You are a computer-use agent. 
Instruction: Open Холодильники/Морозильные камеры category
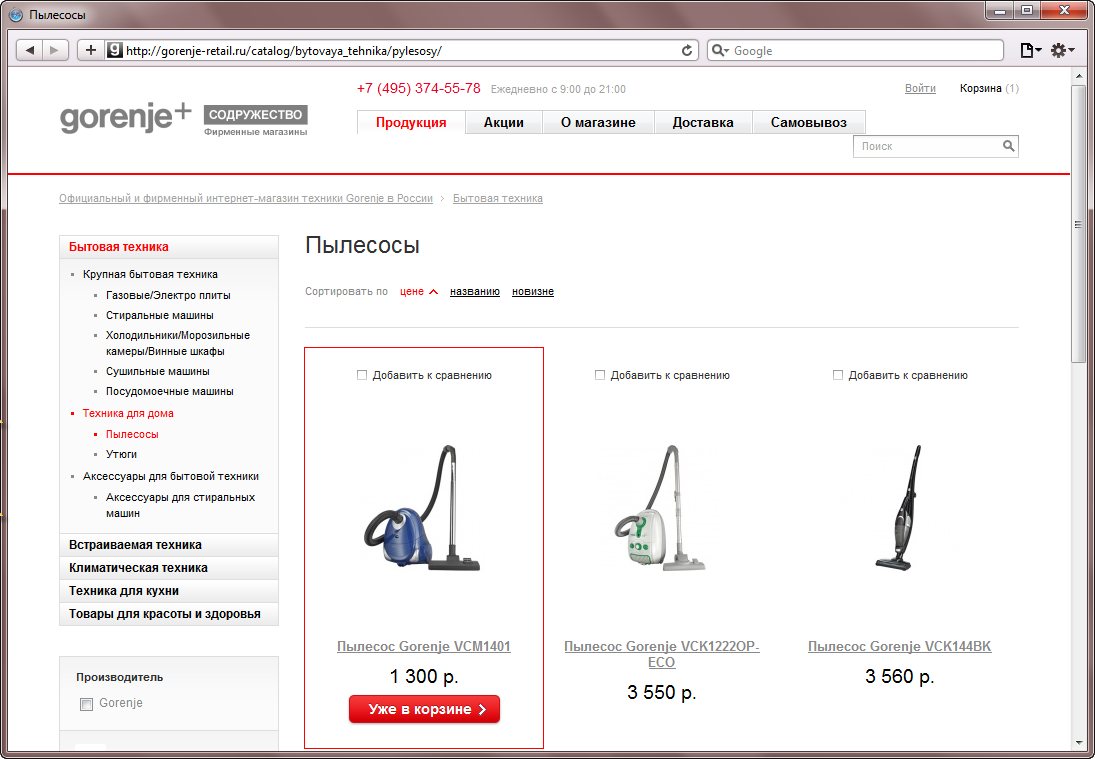pos(177,343)
